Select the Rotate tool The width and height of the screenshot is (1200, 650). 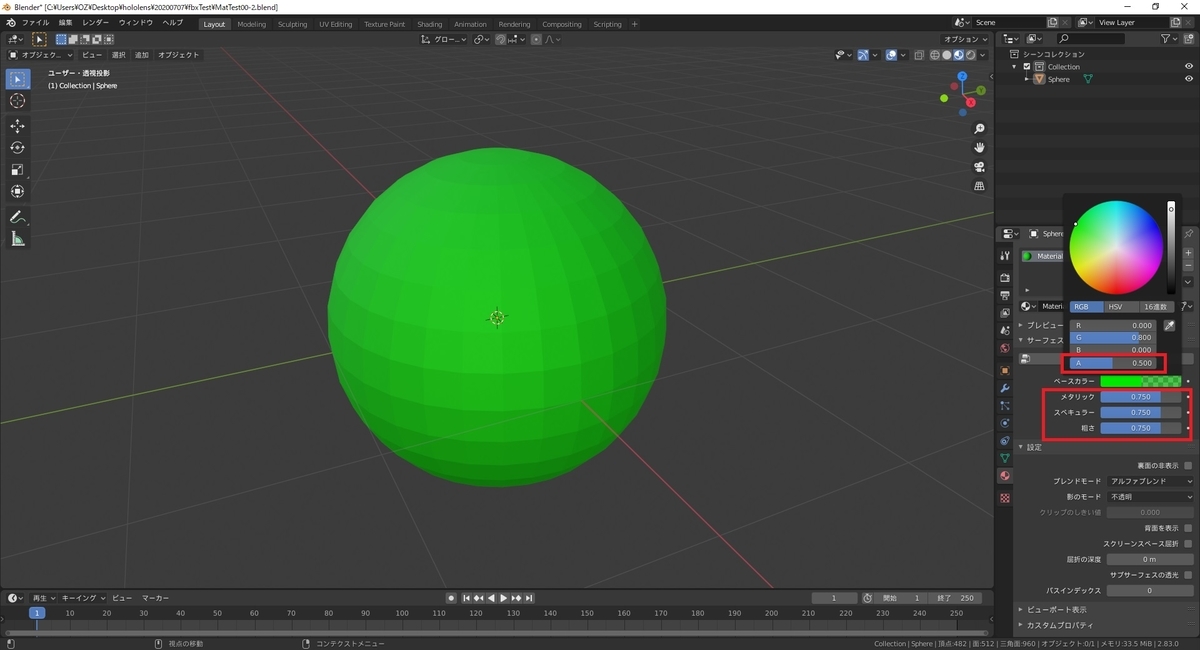pos(18,148)
